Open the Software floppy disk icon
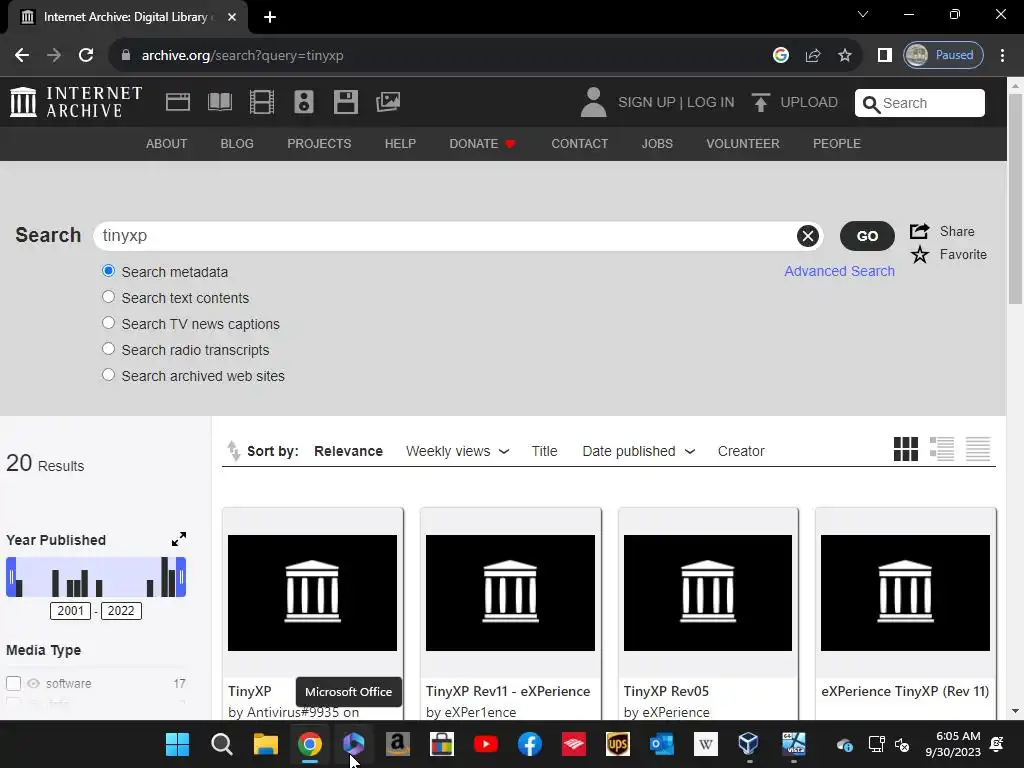 (345, 102)
